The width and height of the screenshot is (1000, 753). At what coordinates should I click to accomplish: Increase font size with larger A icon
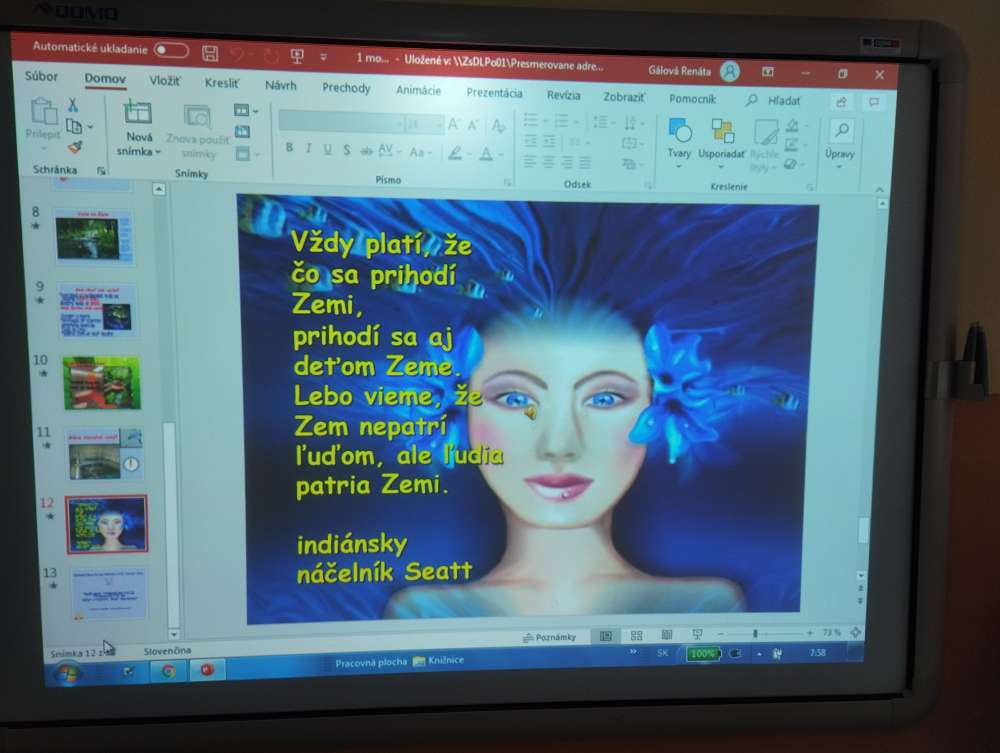coord(453,124)
